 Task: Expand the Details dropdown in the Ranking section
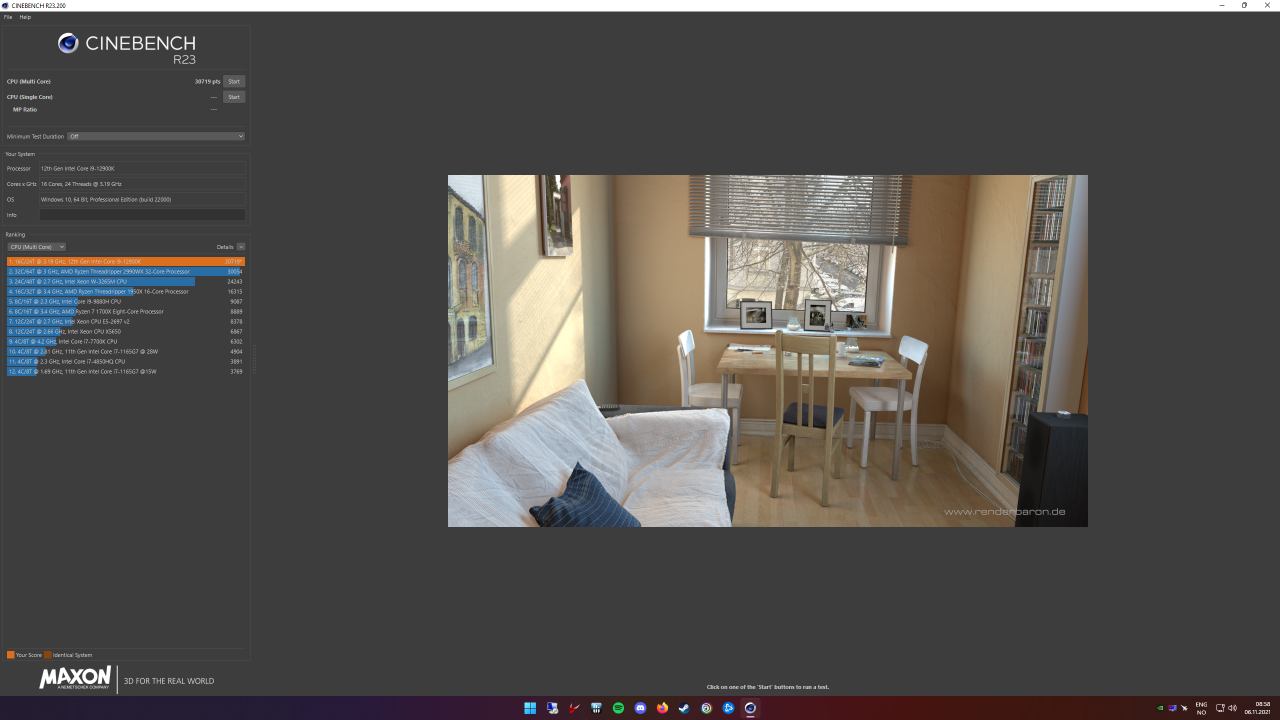(240, 247)
